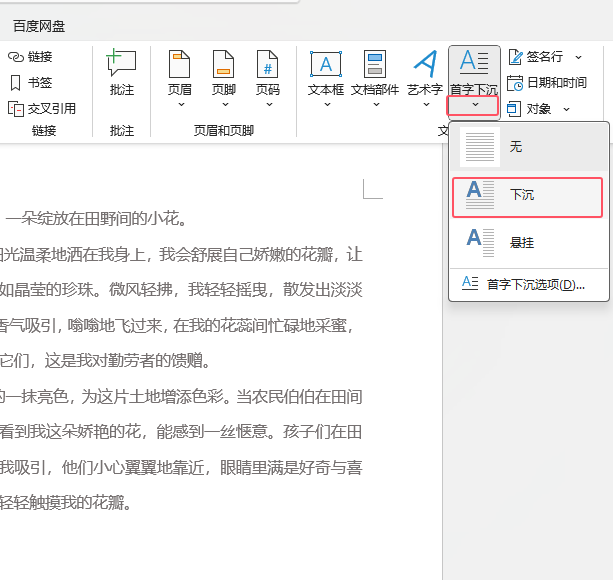Viewport: 613px width, 580px height.
Task: Expand the 页码 dropdown arrow
Action: (269, 104)
